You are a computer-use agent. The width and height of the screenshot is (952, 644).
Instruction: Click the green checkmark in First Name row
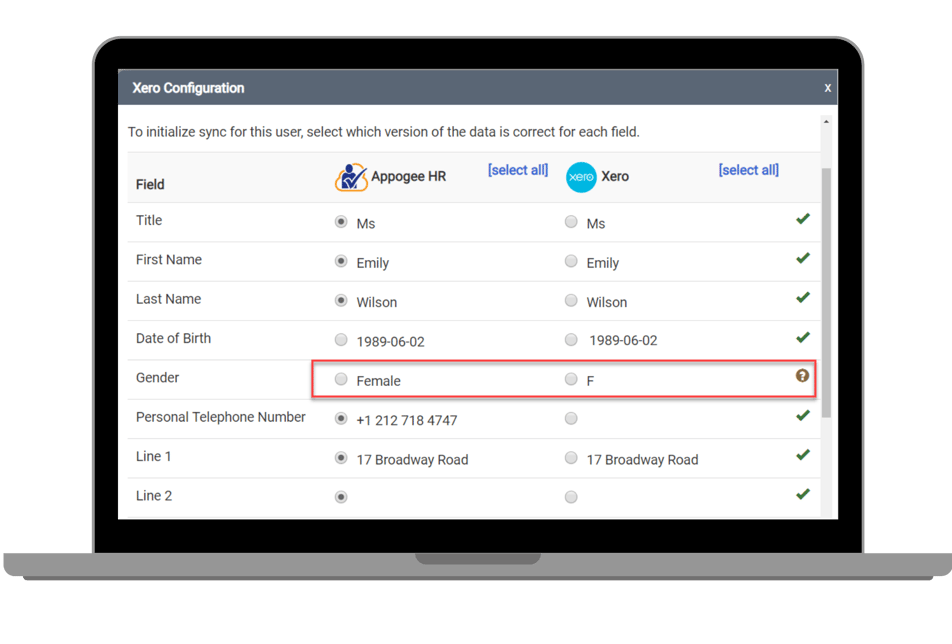tap(802, 258)
